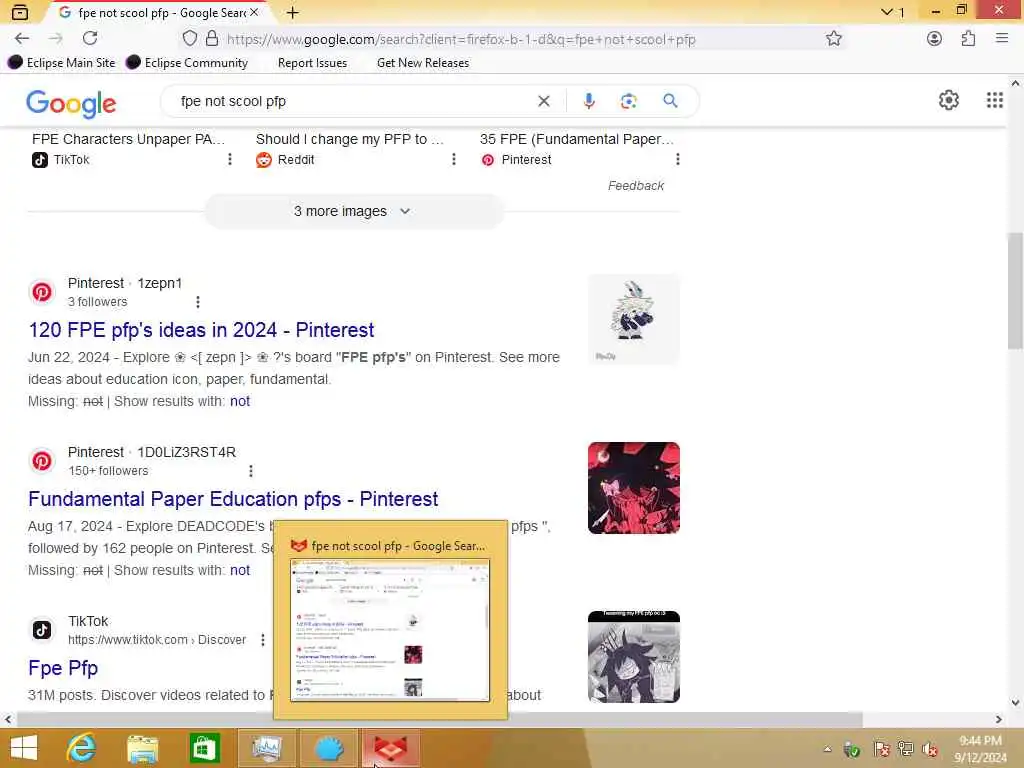Submit search with magnifying glass icon
The image size is (1024, 768).
click(x=670, y=101)
